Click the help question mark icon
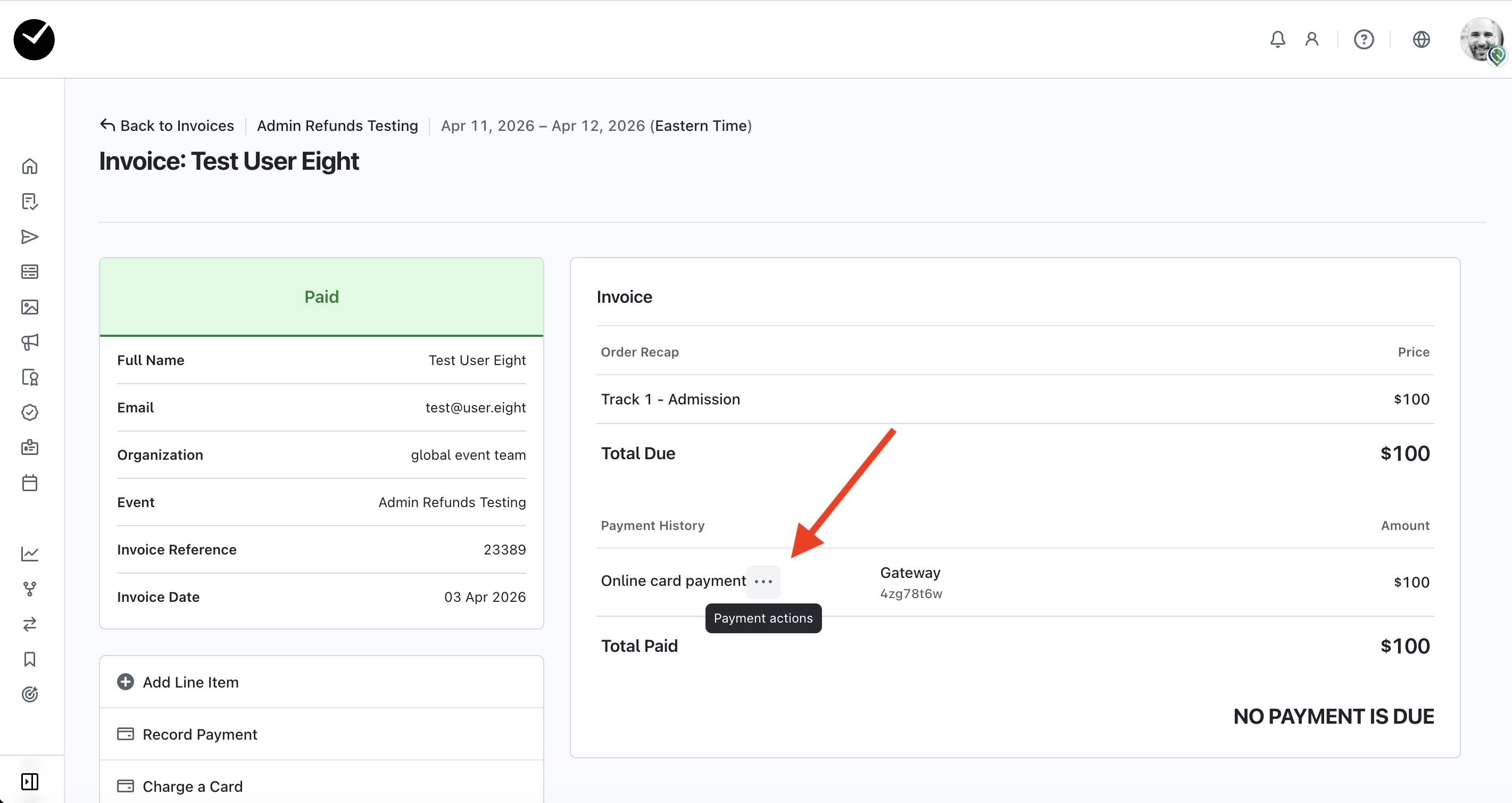 coord(1364,39)
